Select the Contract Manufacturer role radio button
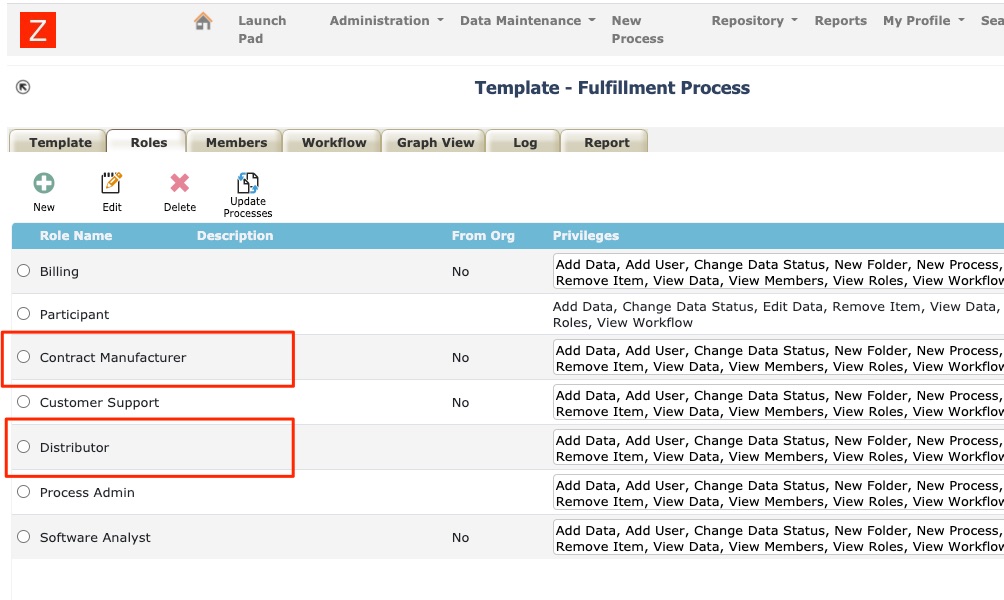The height and width of the screenshot is (600, 1004). [23, 358]
